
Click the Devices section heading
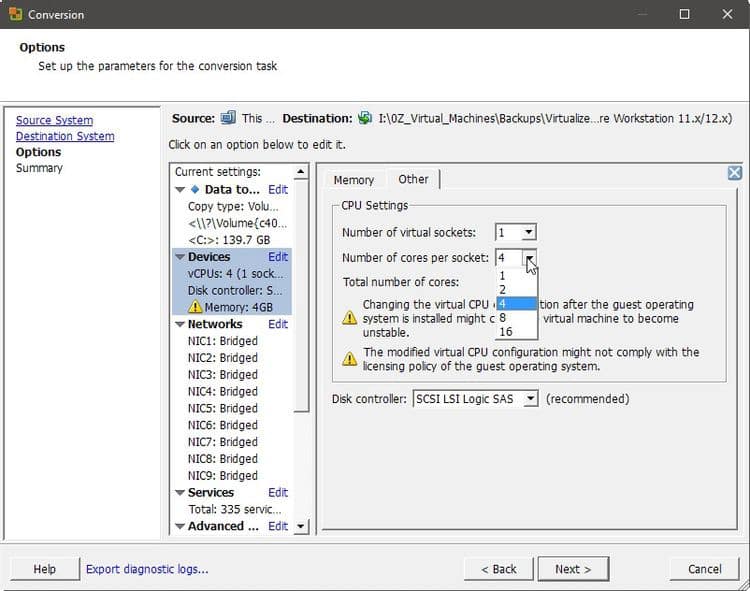click(x=209, y=257)
